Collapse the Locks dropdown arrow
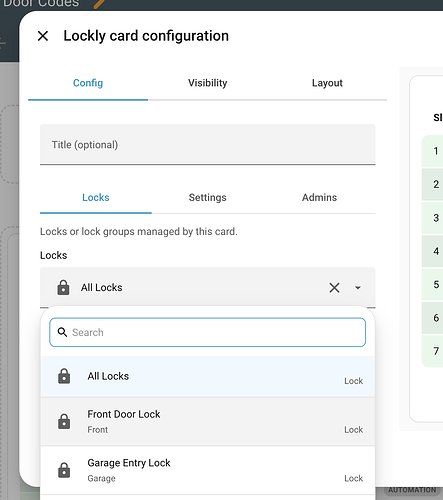 pyautogui.click(x=358, y=288)
